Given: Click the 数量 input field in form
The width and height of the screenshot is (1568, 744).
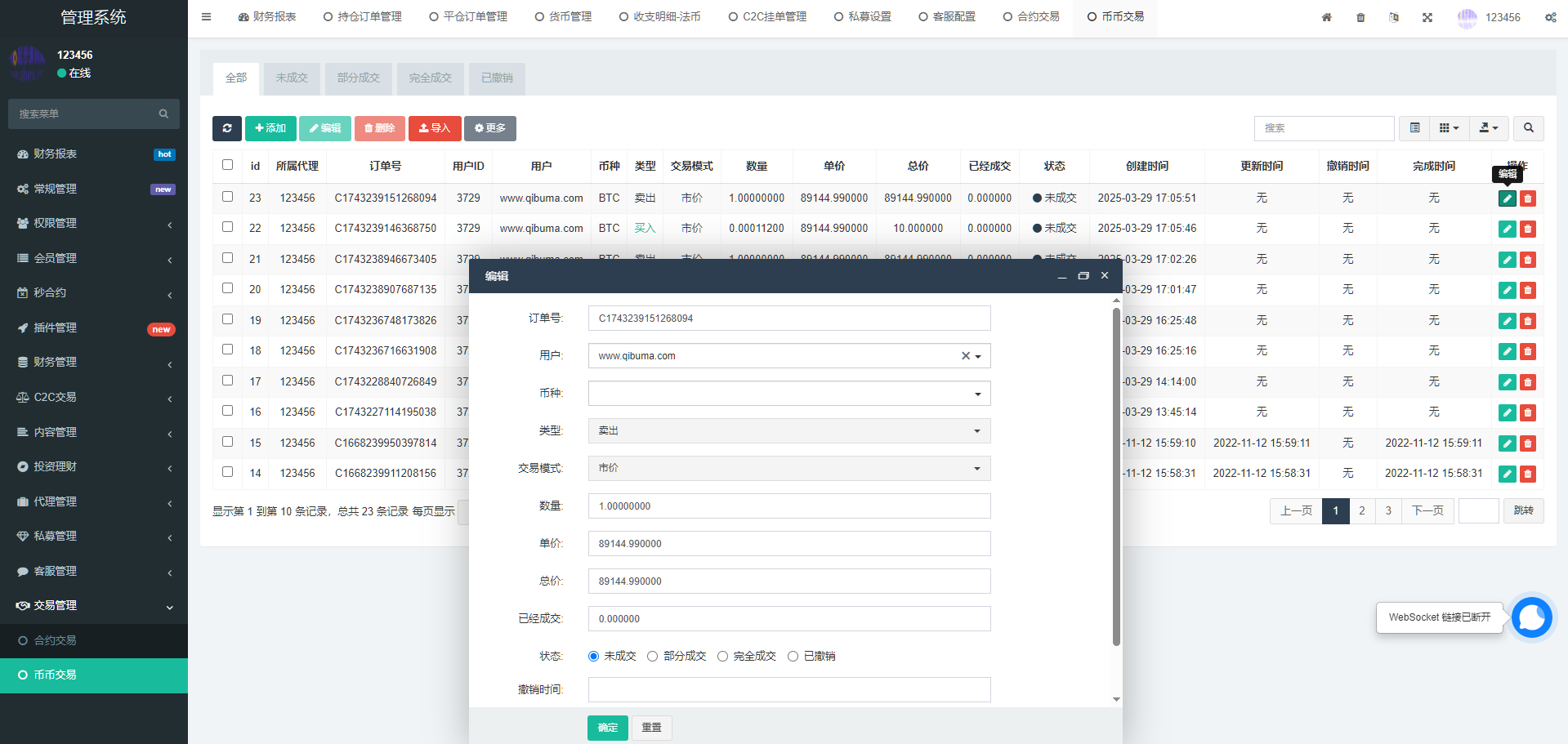Looking at the screenshot, I should pos(788,506).
